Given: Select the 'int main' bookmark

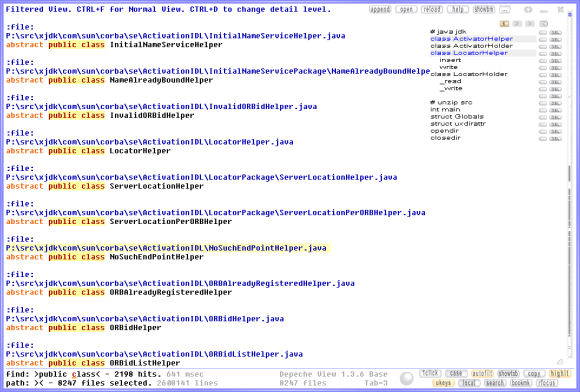Looking at the screenshot, I should coord(445,109).
